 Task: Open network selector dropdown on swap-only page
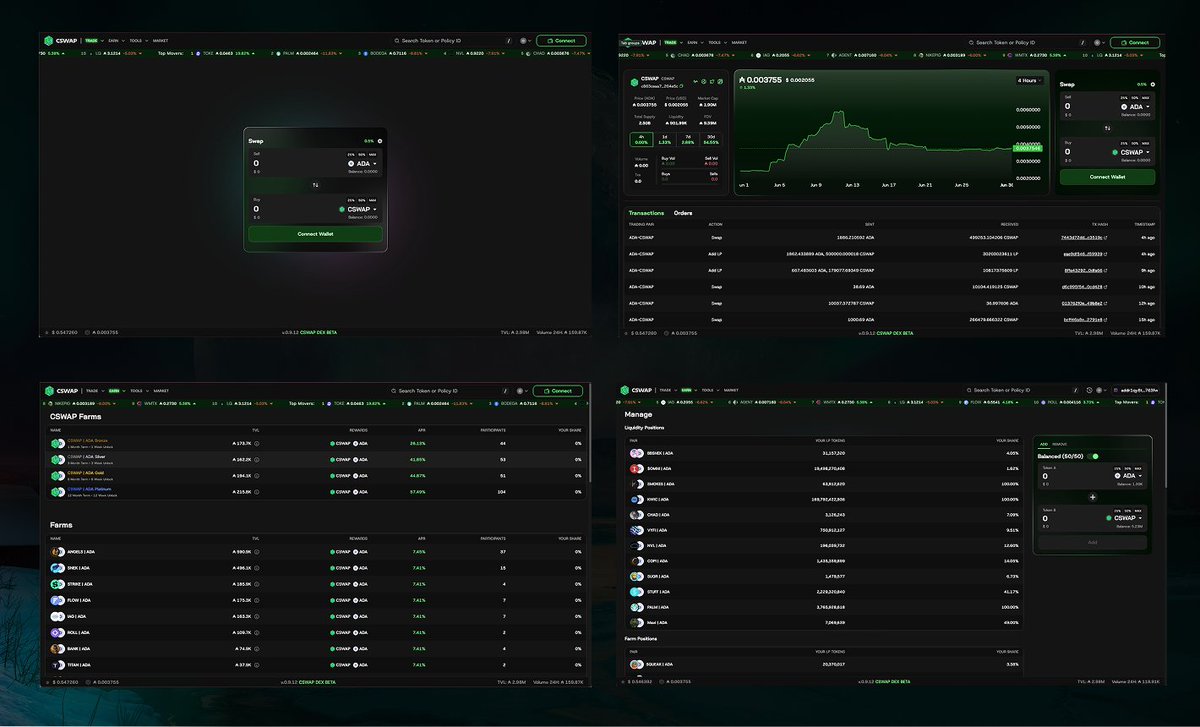[x=525, y=41]
